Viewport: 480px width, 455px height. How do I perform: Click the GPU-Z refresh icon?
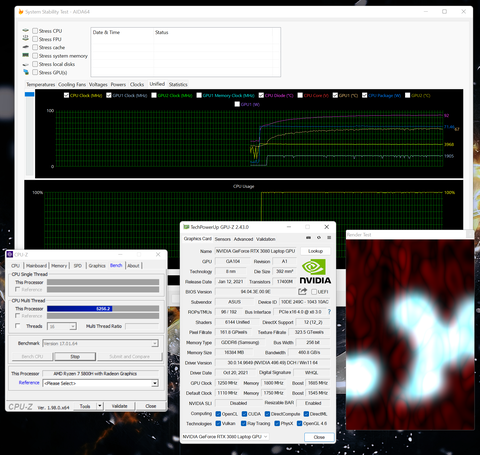[x=319, y=238]
